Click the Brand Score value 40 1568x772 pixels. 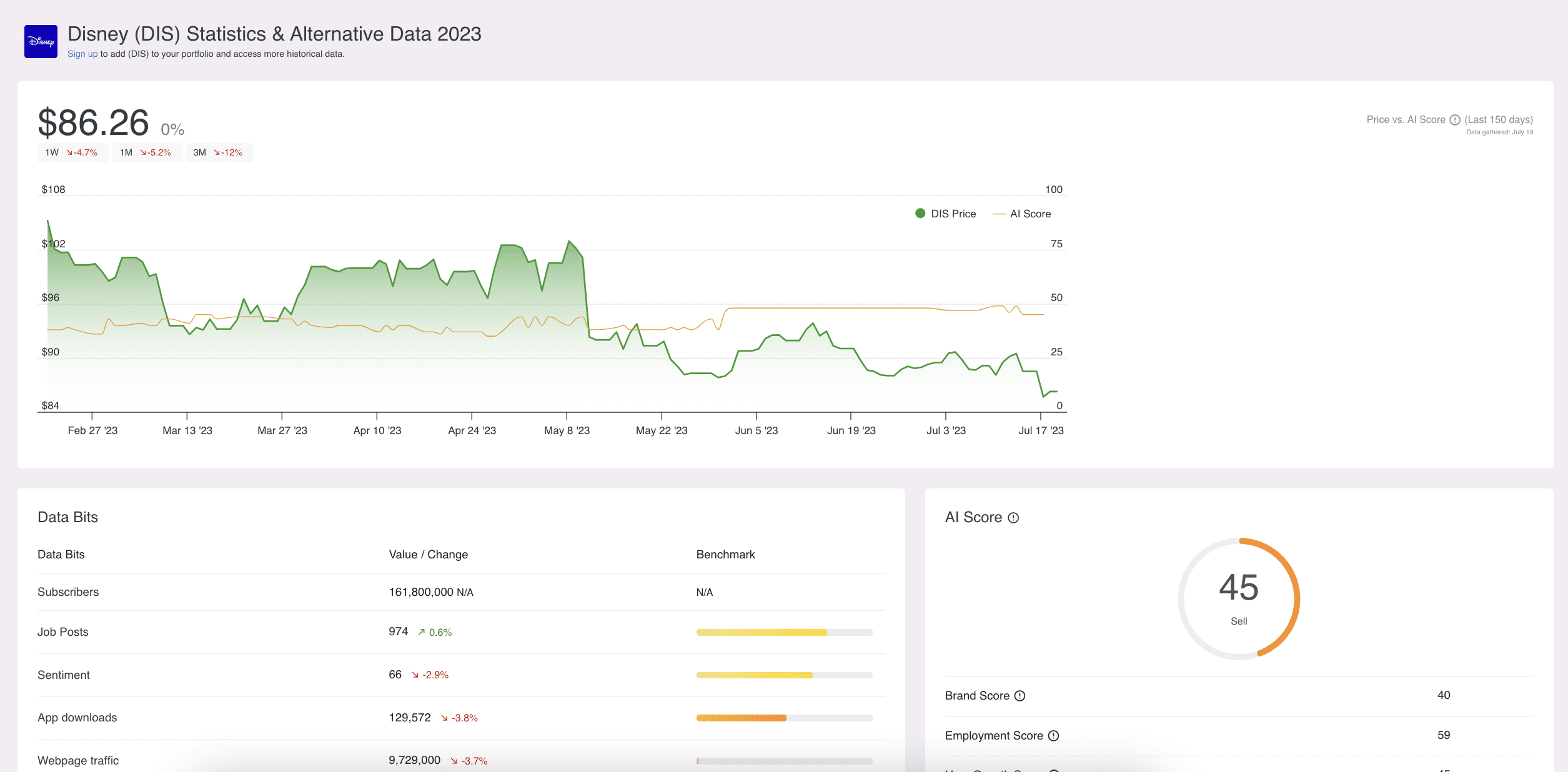[x=1444, y=695]
